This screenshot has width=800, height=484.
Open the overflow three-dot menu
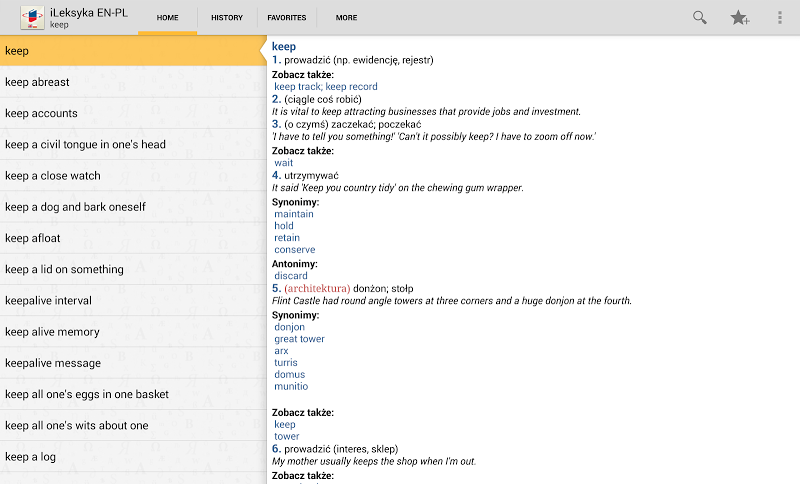(x=780, y=17)
